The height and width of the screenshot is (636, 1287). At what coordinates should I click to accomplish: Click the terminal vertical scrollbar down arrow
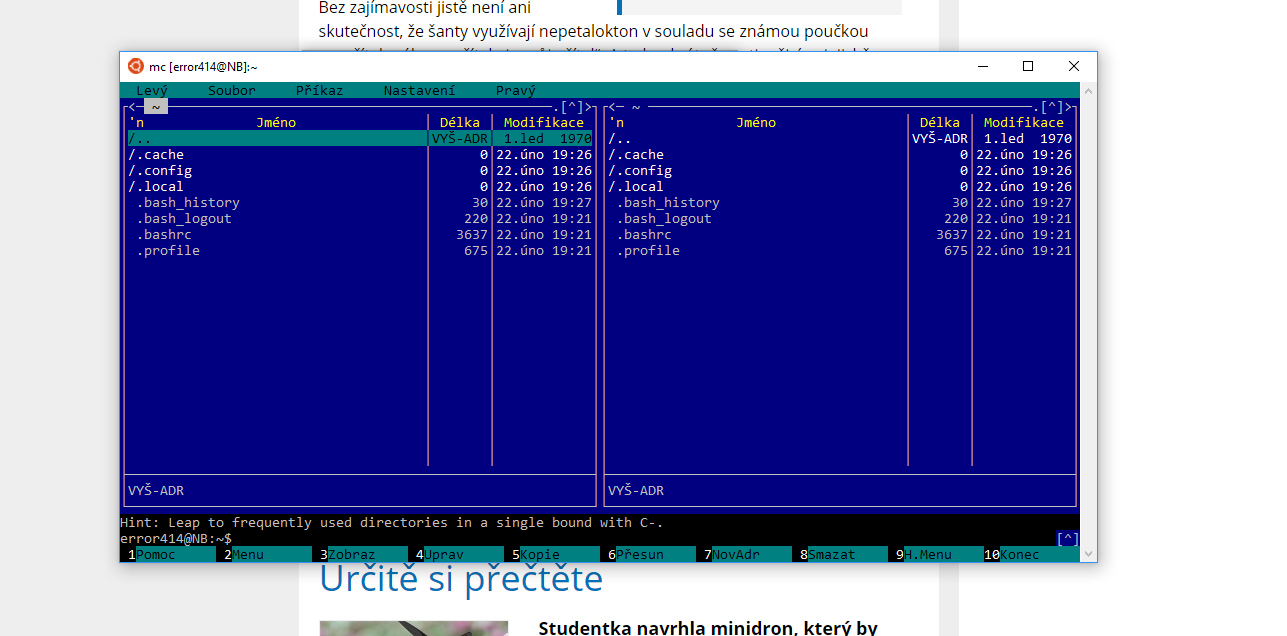point(1089,554)
